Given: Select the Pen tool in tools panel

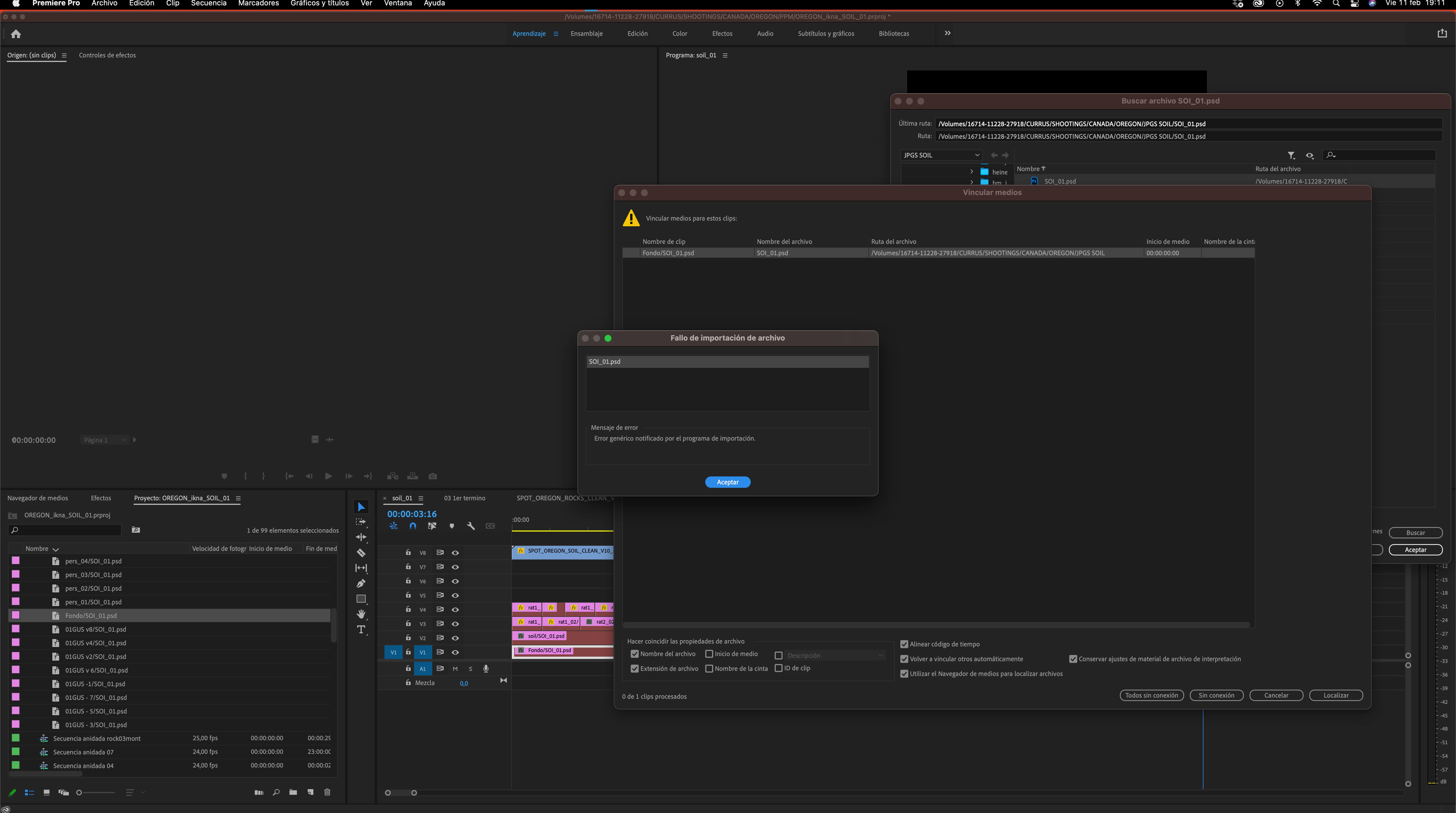Looking at the screenshot, I should tap(361, 583).
